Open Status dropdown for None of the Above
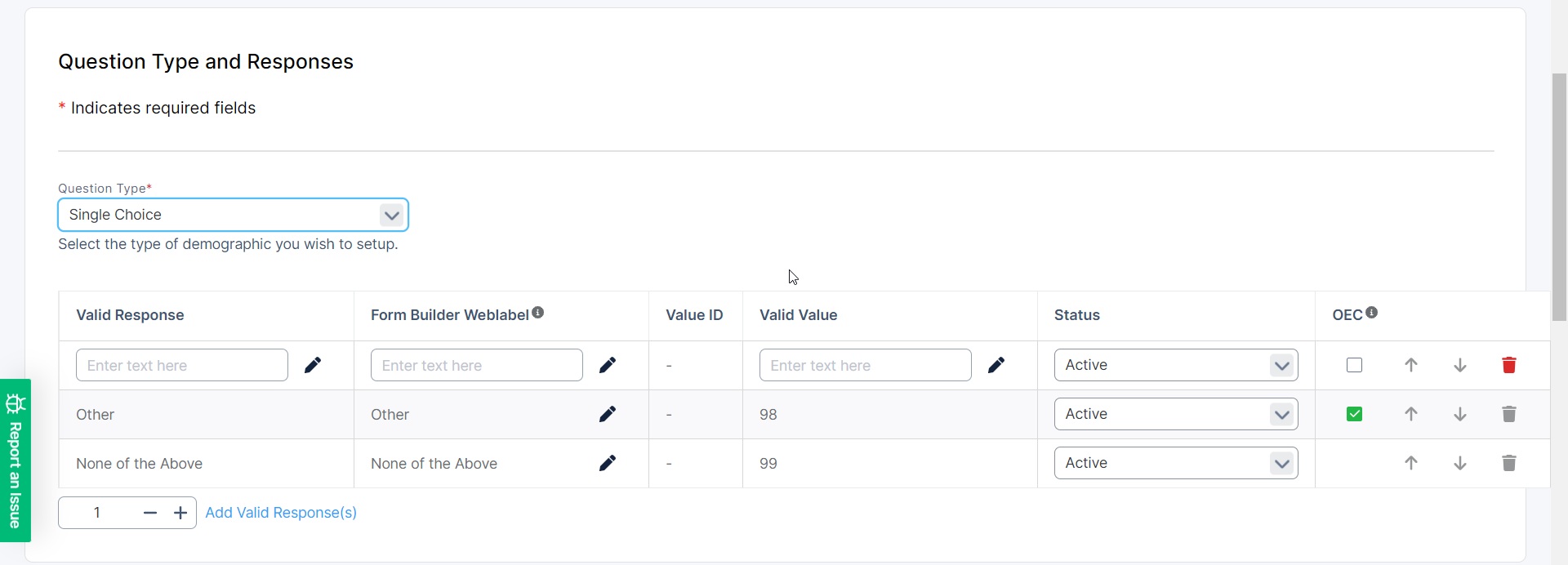 pyautogui.click(x=1175, y=463)
